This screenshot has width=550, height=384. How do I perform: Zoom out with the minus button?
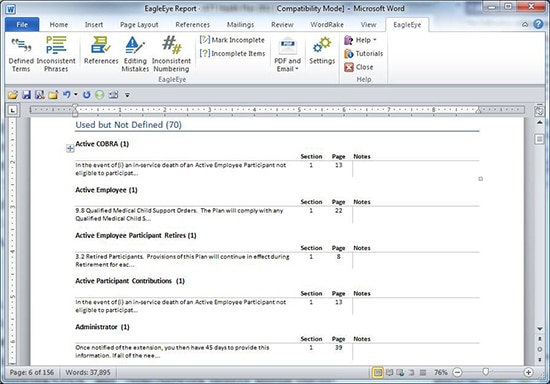[457, 372]
